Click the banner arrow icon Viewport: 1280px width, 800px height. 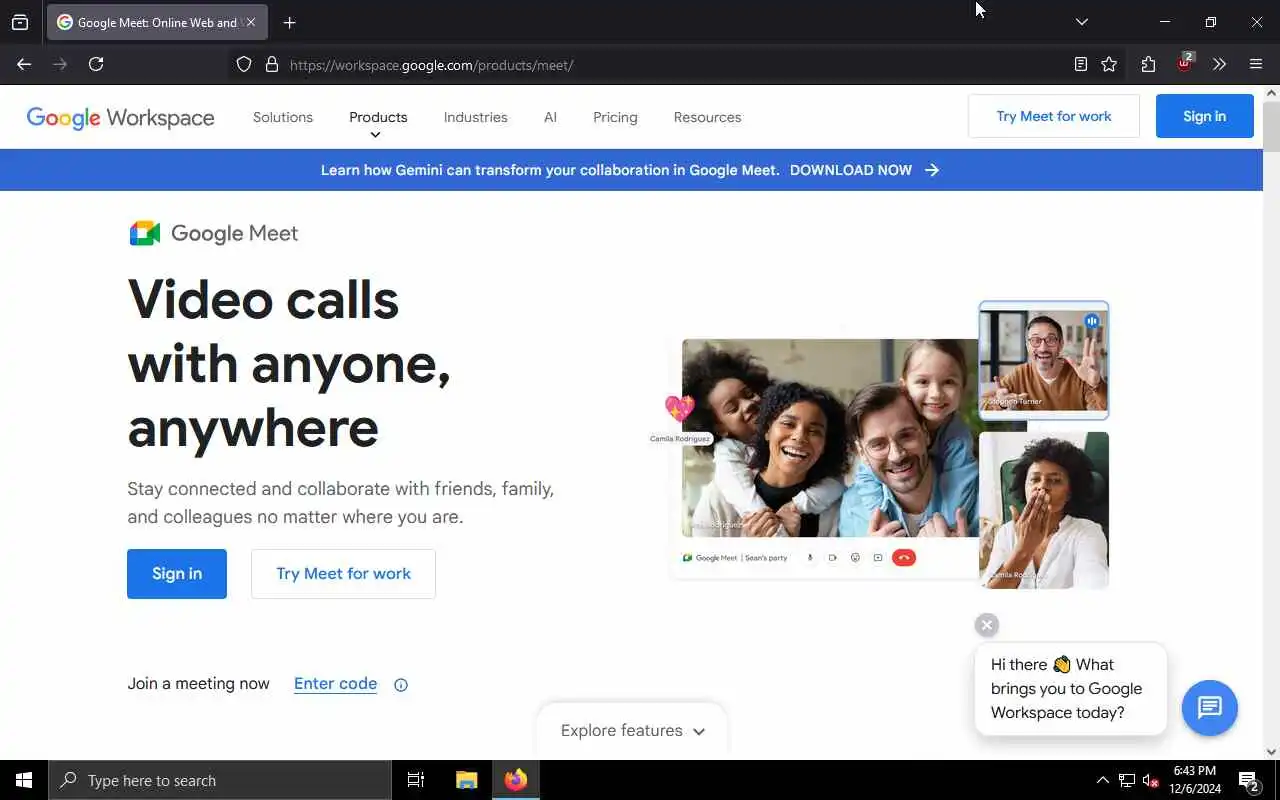pyautogui.click(x=932, y=170)
